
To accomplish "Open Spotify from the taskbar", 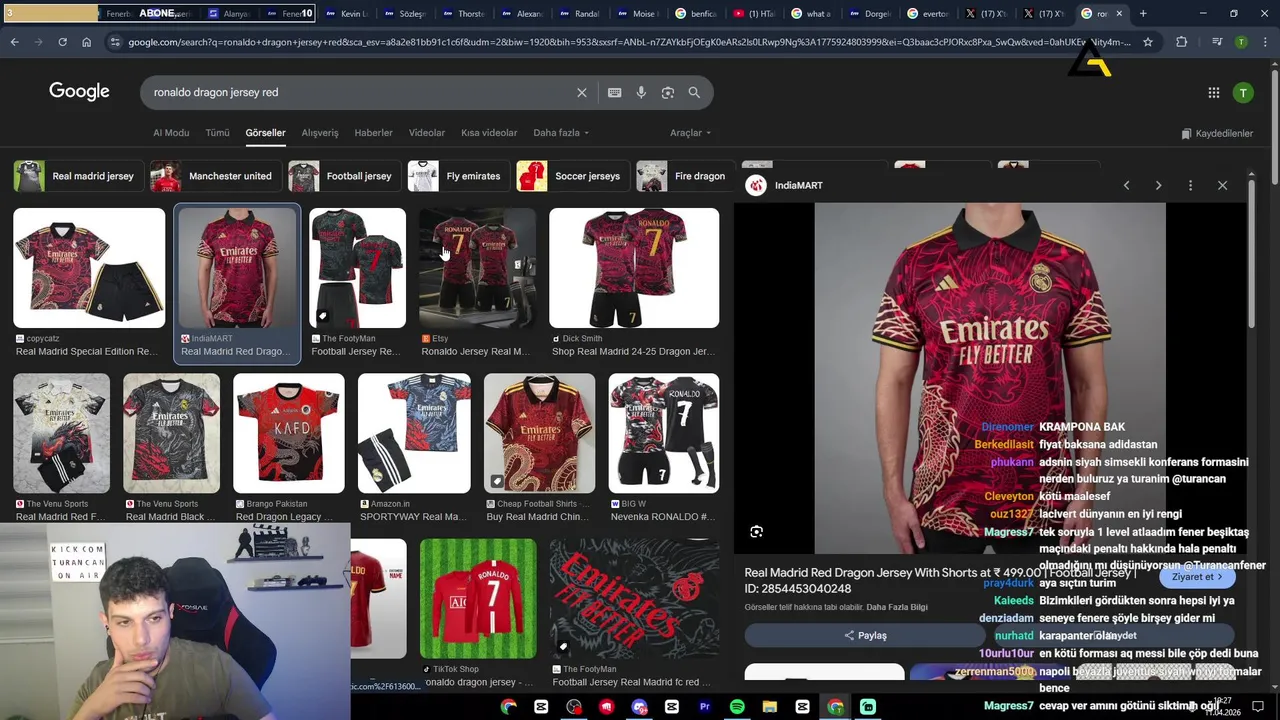I will 737,707.
